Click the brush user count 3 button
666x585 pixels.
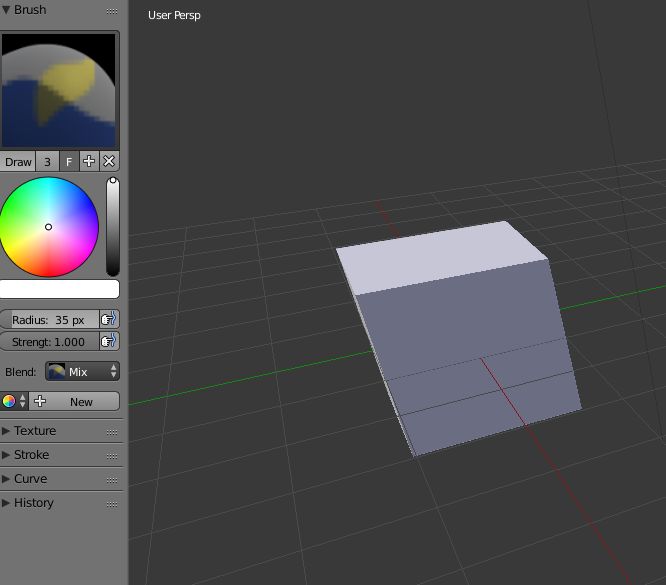point(47,161)
